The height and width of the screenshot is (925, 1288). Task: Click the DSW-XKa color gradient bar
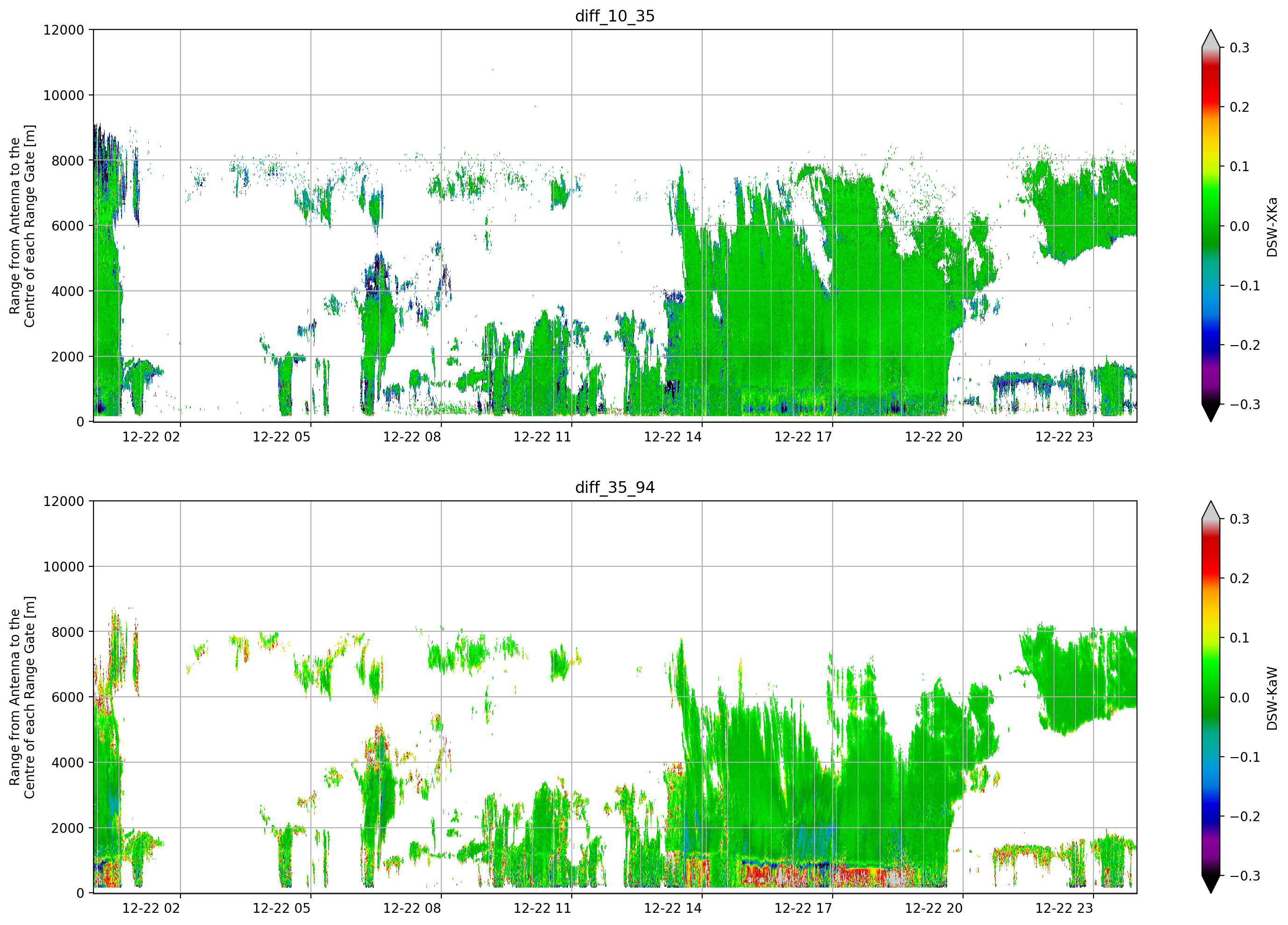pos(1211,225)
